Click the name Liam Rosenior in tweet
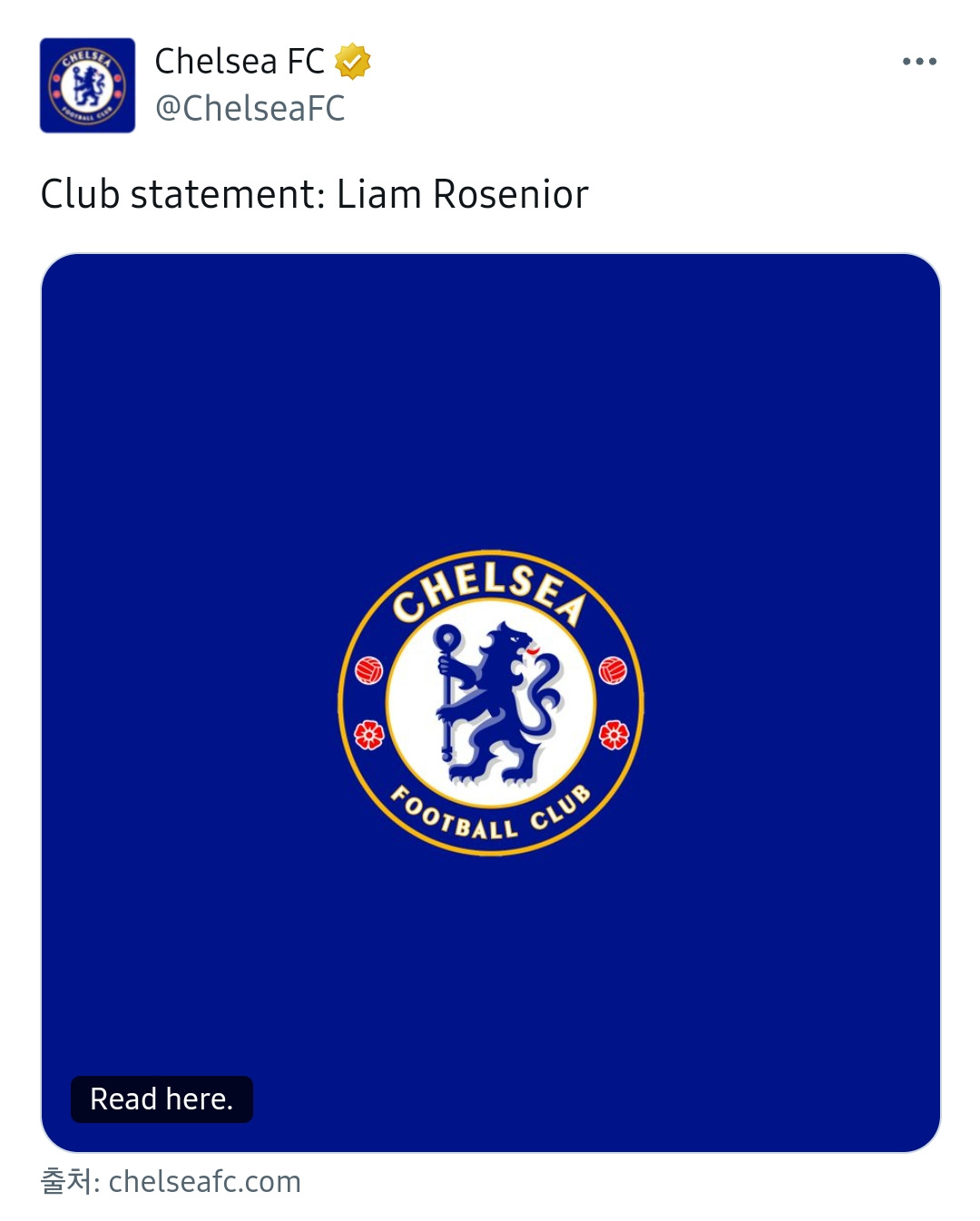This screenshot has height=1221, width=980. tap(463, 194)
